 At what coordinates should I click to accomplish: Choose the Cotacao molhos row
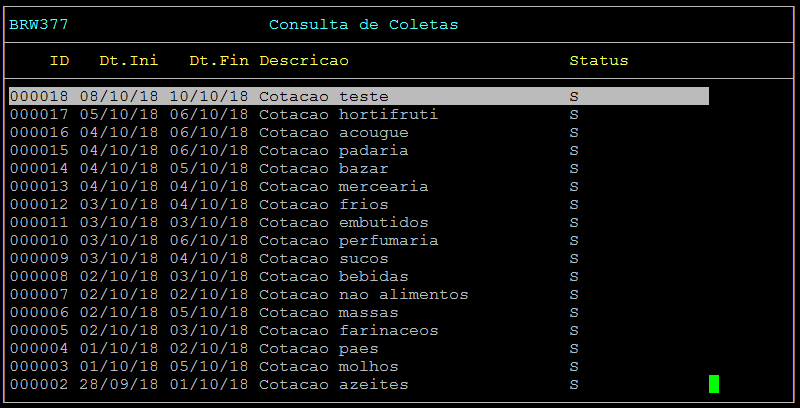point(359,366)
